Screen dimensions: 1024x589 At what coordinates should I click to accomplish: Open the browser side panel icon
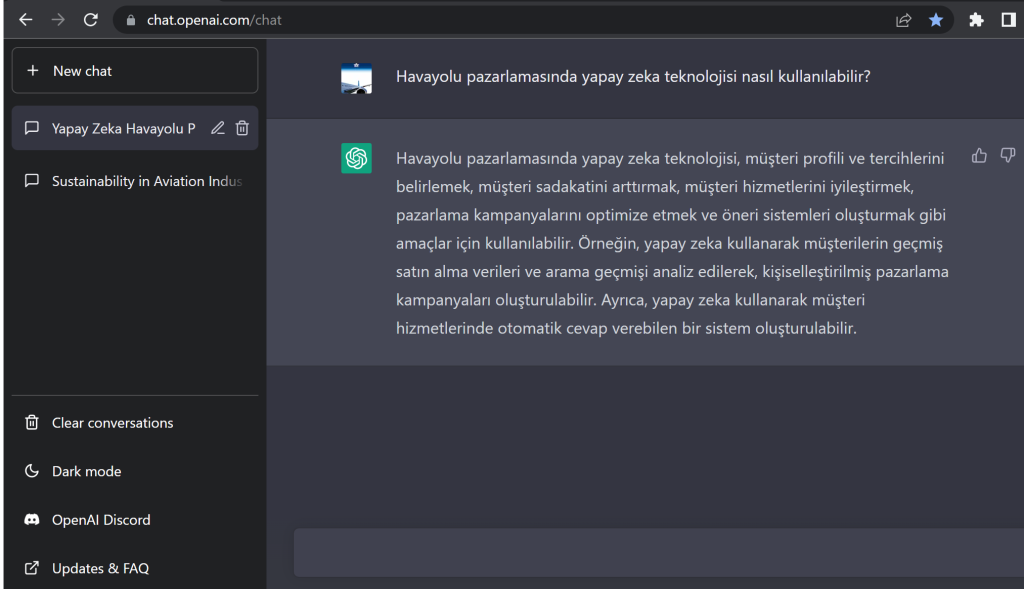(1008, 20)
